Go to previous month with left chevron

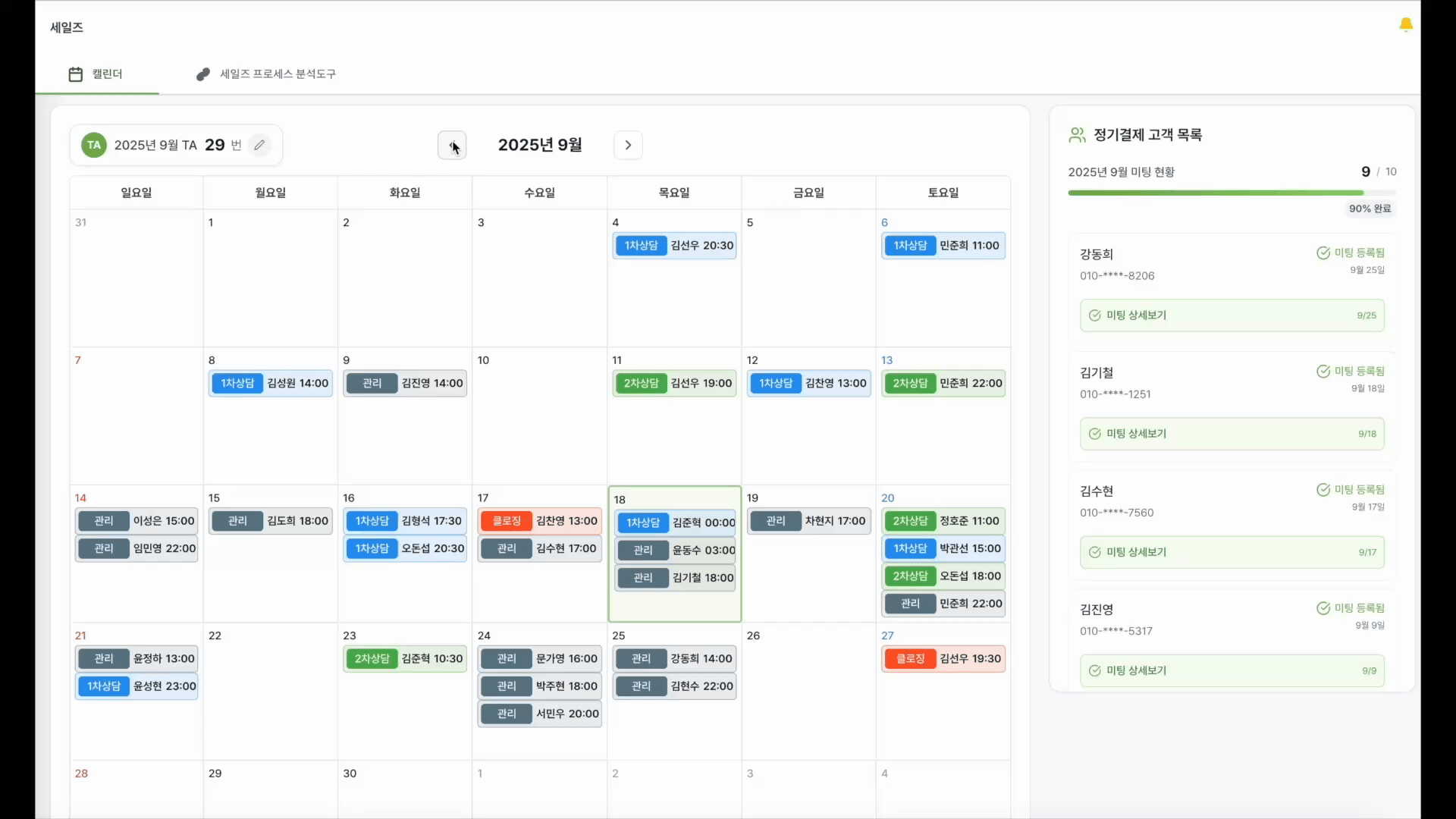[452, 145]
